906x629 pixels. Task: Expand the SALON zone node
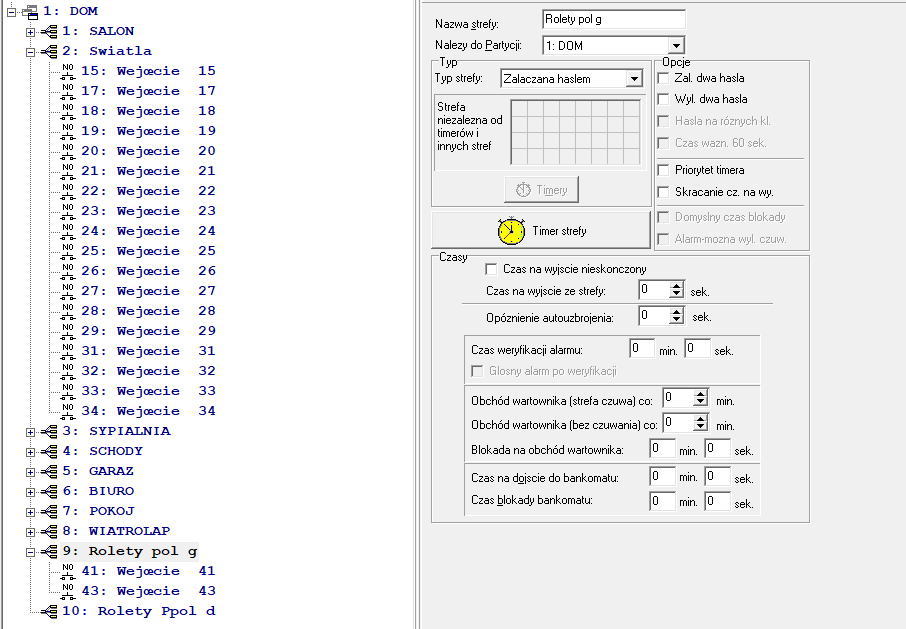[30, 32]
